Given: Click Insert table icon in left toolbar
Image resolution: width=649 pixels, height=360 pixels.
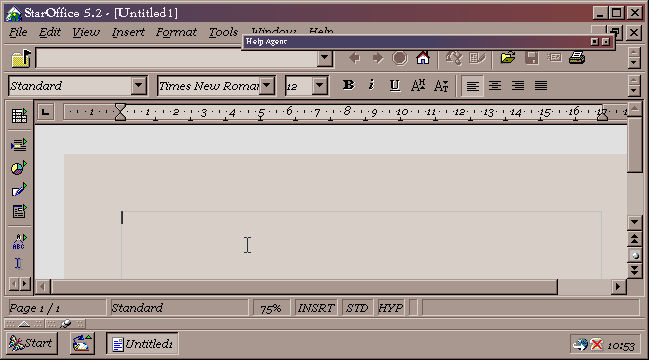Looking at the screenshot, I should (19, 116).
